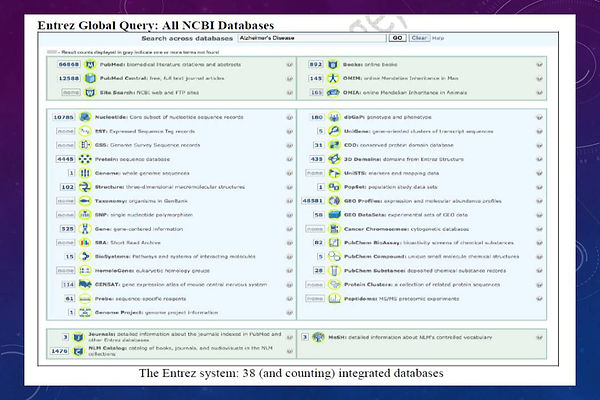The image size is (600, 400).
Task: Click the 3D Domains icon
Action: click(334, 159)
